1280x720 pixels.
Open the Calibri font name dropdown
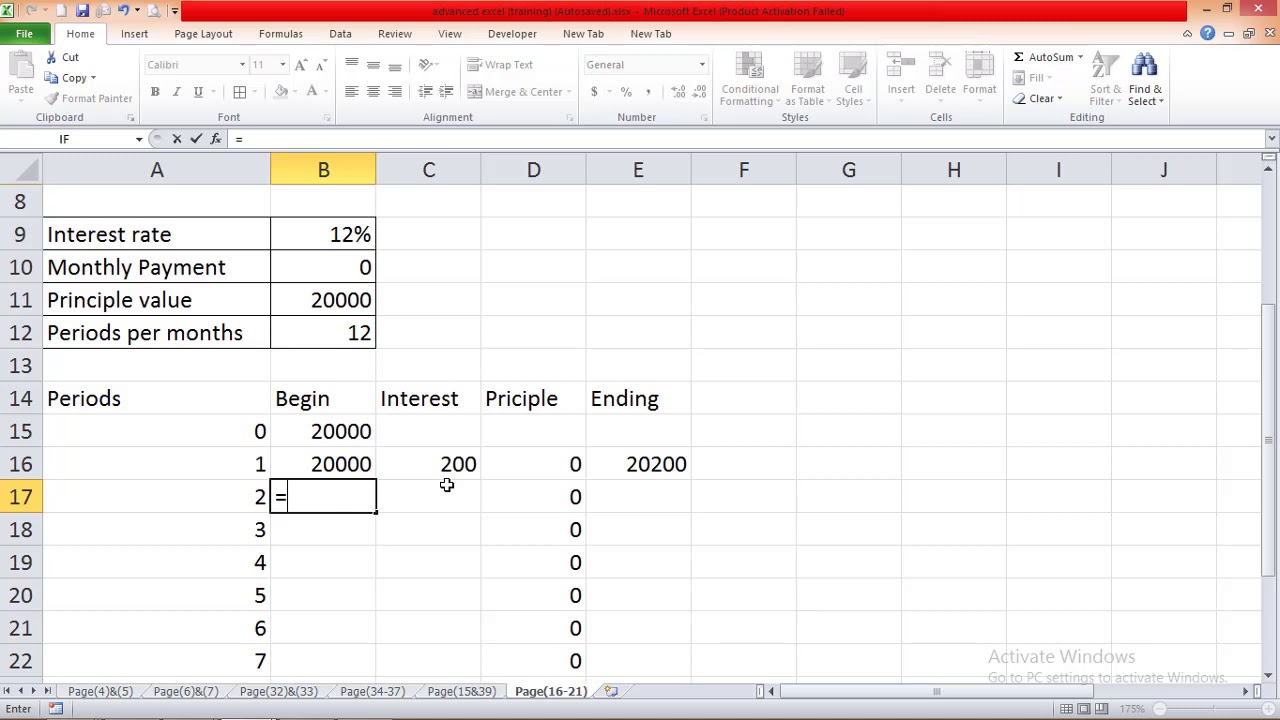click(242, 65)
